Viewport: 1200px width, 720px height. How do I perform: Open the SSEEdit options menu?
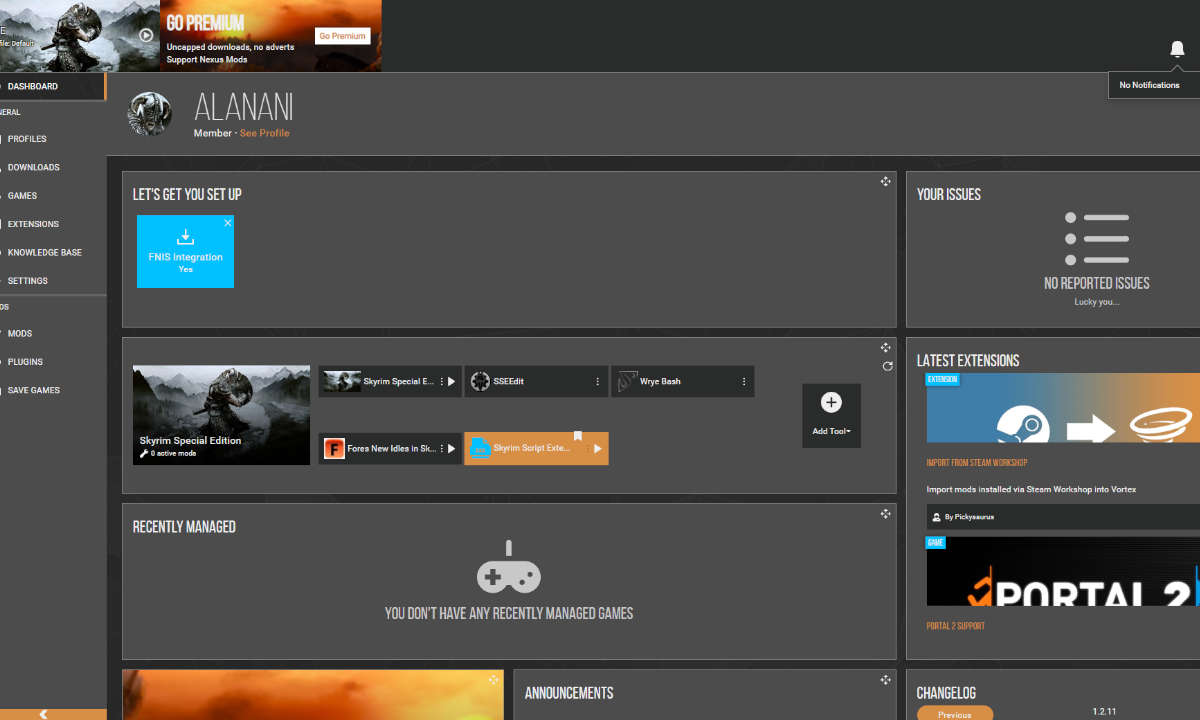pyautogui.click(x=597, y=381)
